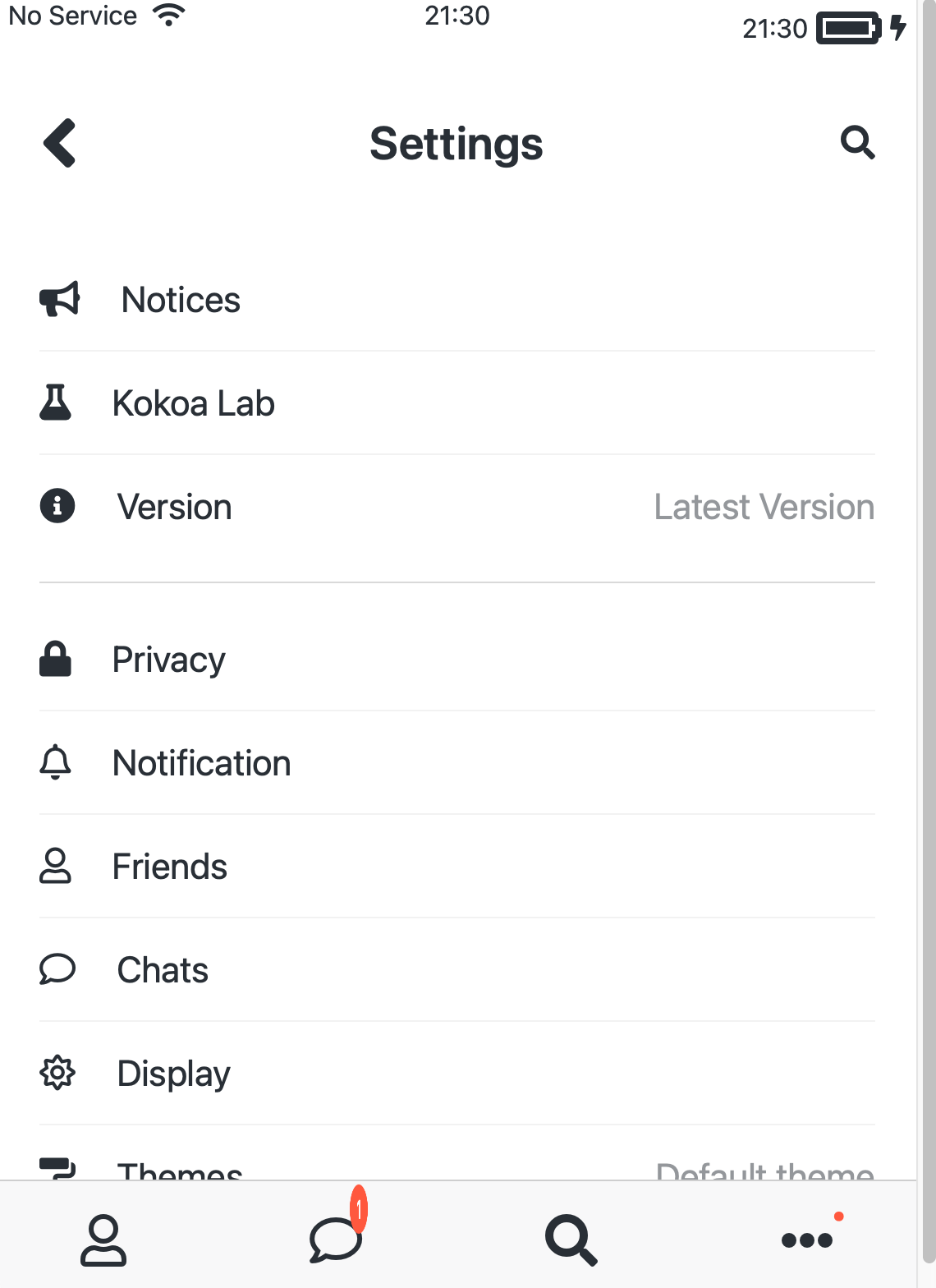Open the Chats tab with unread badge
This screenshot has width=936, height=1288.
(335, 1239)
